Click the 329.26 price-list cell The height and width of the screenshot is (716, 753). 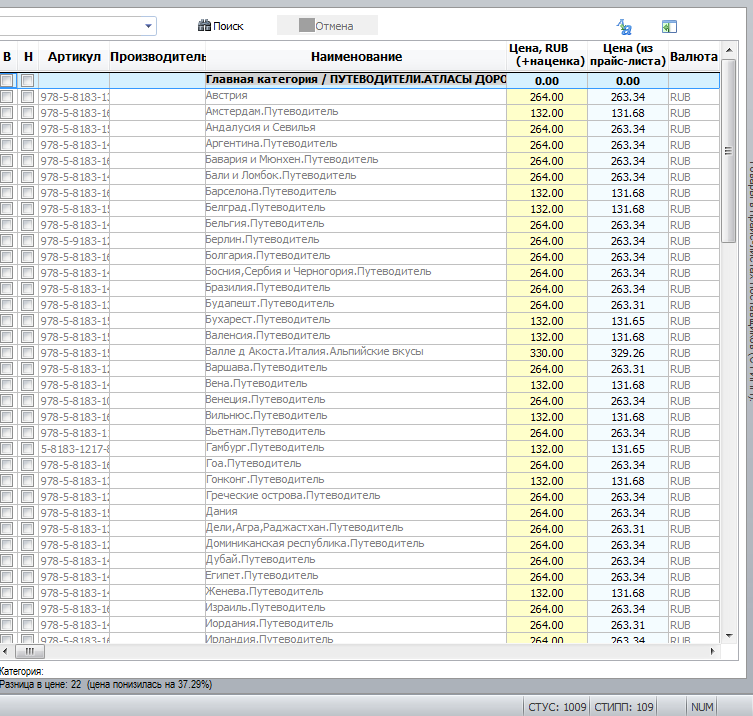(x=628, y=353)
